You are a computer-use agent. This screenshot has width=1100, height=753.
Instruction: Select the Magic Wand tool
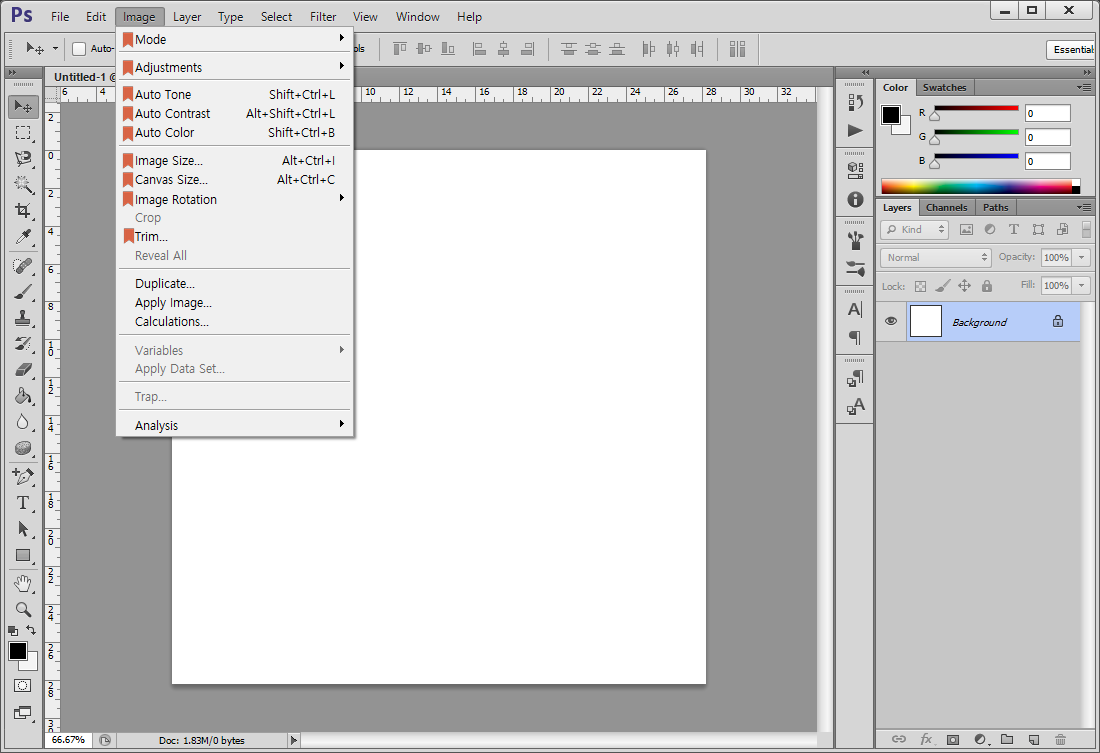[23, 185]
